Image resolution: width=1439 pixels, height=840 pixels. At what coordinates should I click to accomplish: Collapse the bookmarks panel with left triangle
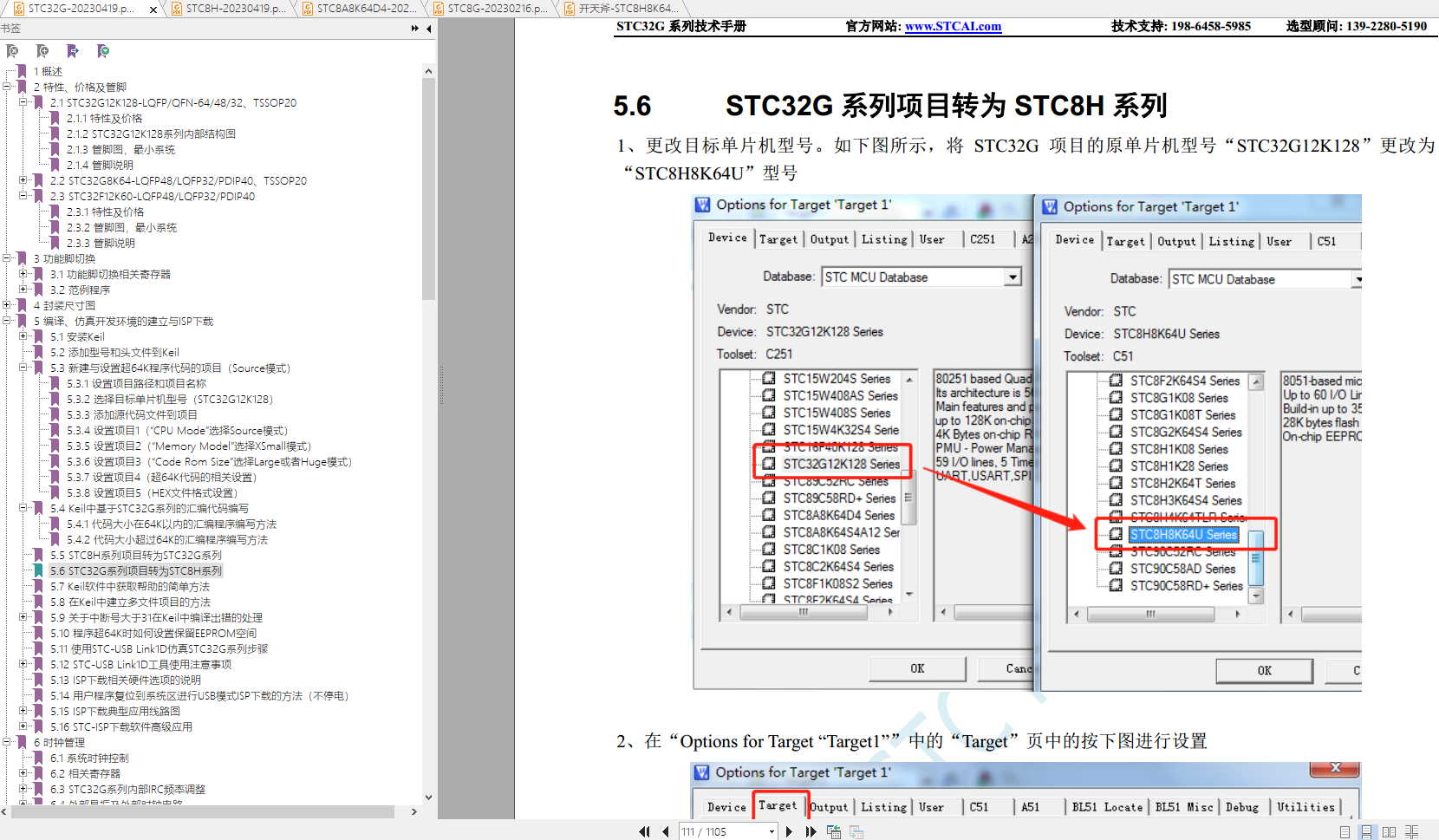point(429,29)
